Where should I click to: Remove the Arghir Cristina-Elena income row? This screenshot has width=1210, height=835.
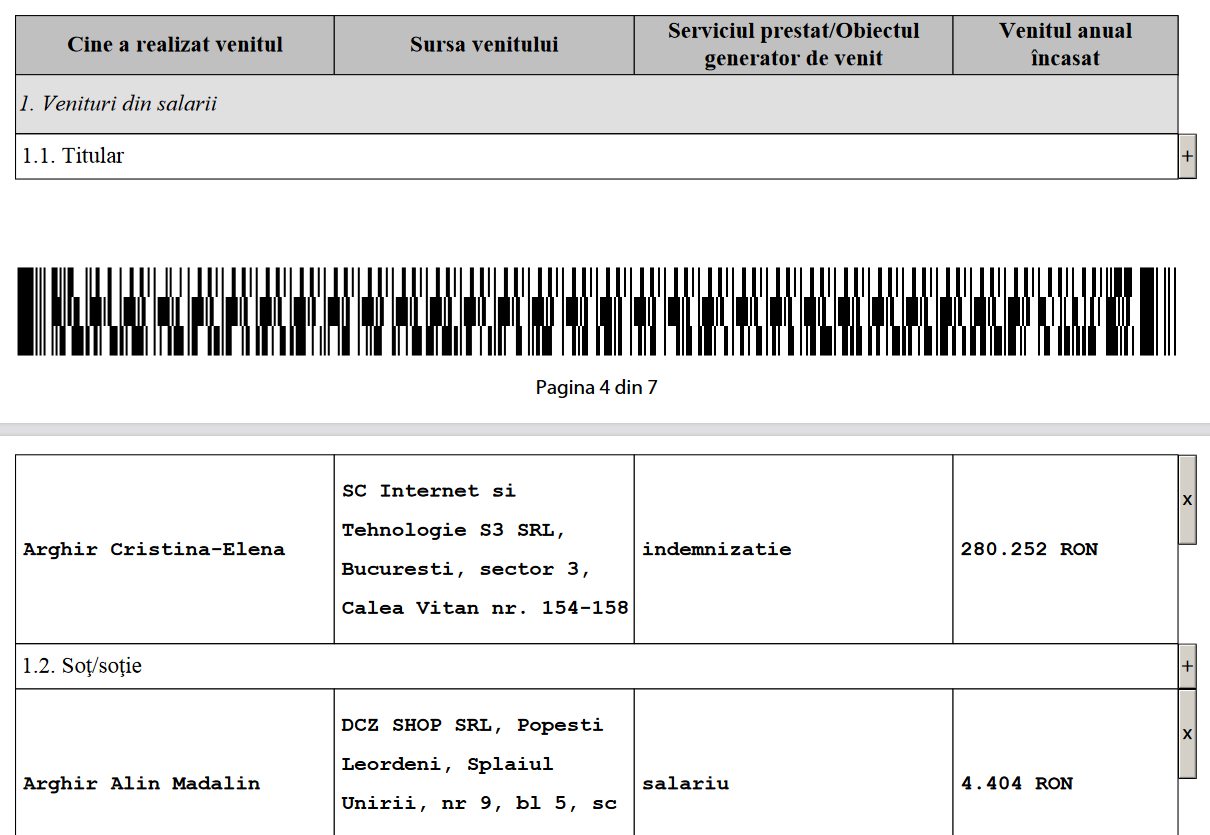click(1187, 500)
